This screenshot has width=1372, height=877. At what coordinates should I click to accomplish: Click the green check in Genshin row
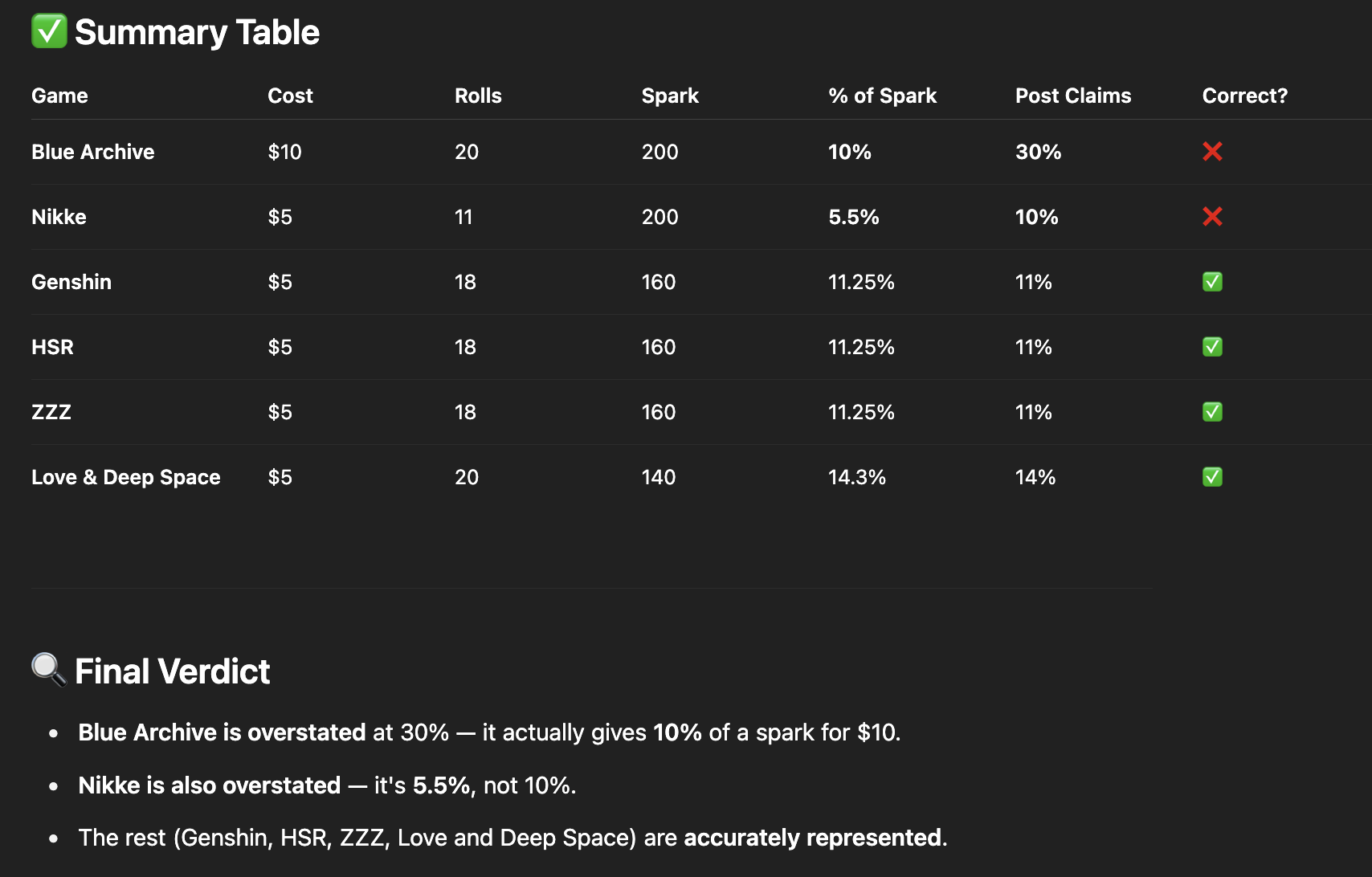coord(1212,282)
